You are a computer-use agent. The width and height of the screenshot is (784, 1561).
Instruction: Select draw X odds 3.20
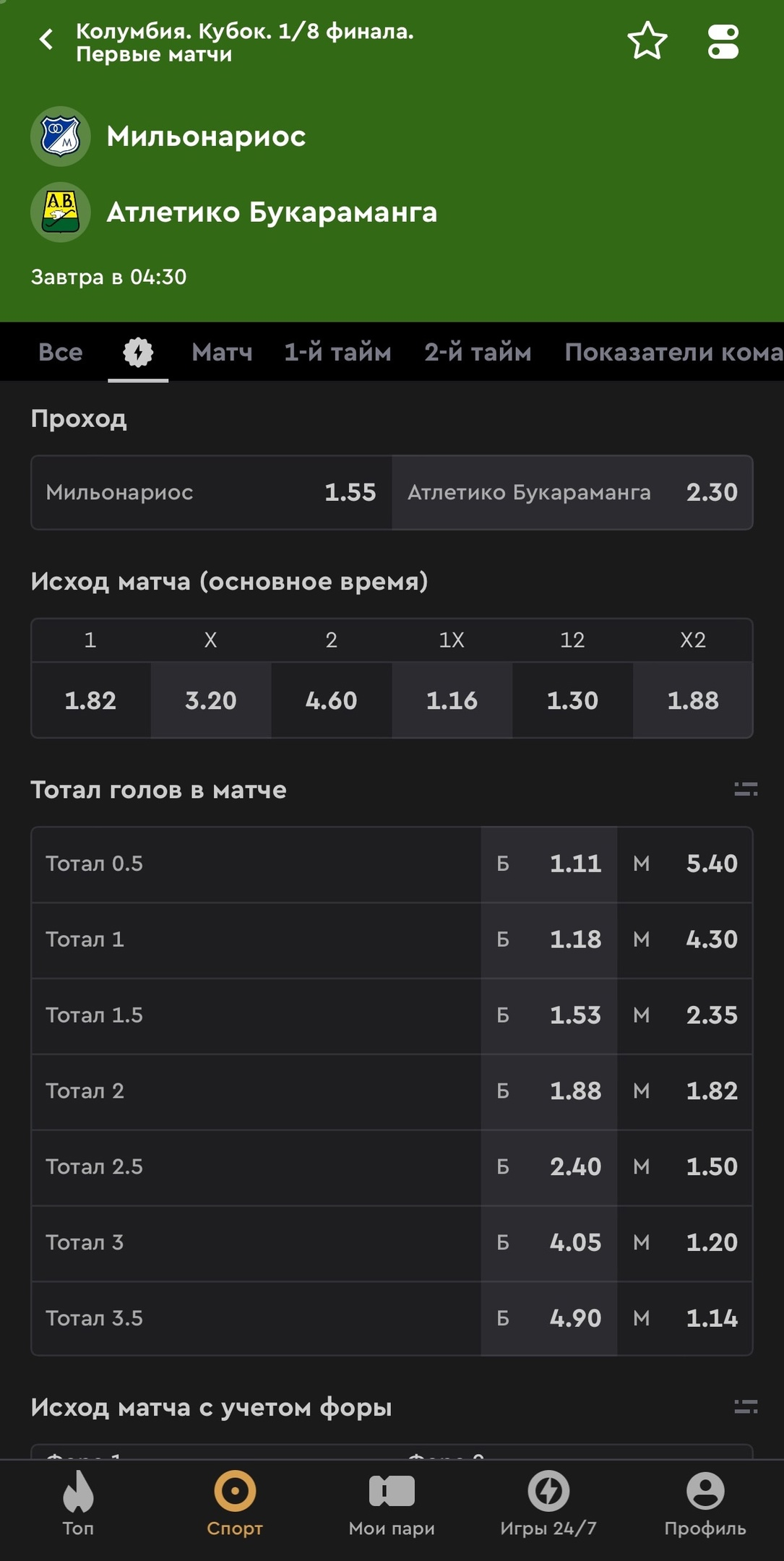[x=211, y=700]
